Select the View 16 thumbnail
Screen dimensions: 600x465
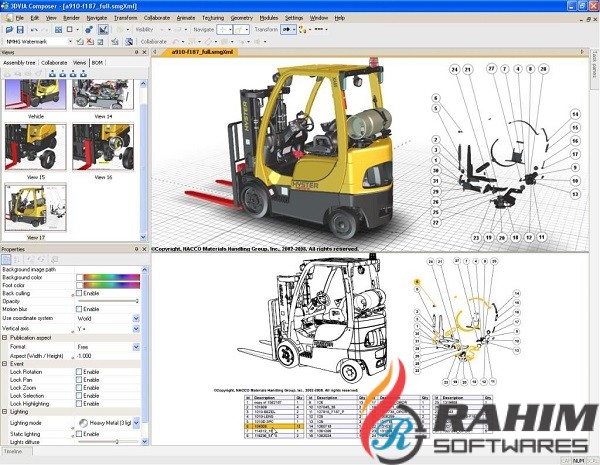(x=103, y=147)
